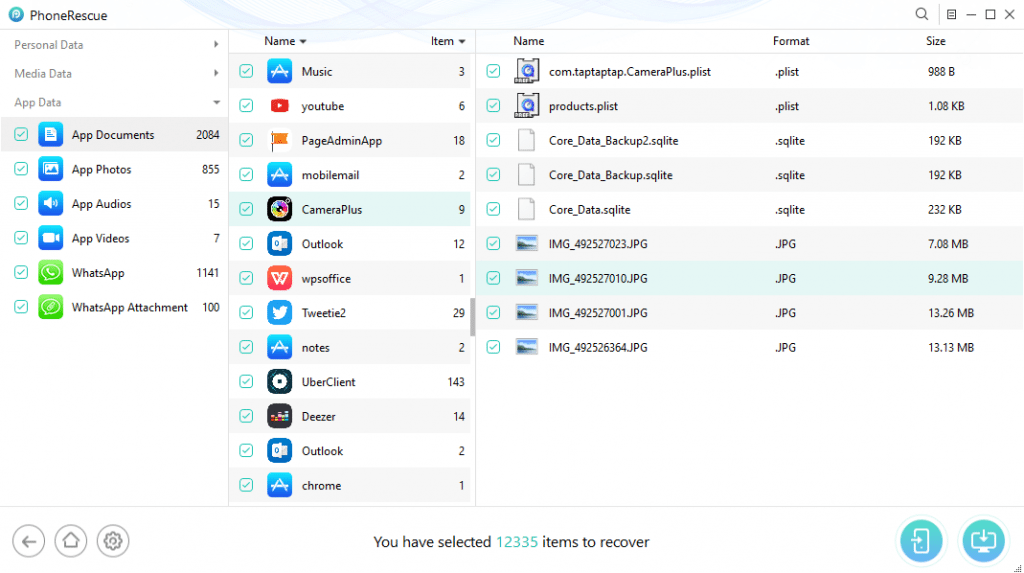This screenshot has width=1024, height=573.
Task: Click the recover to device button
Action: pyautogui.click(x=921, y=541)
